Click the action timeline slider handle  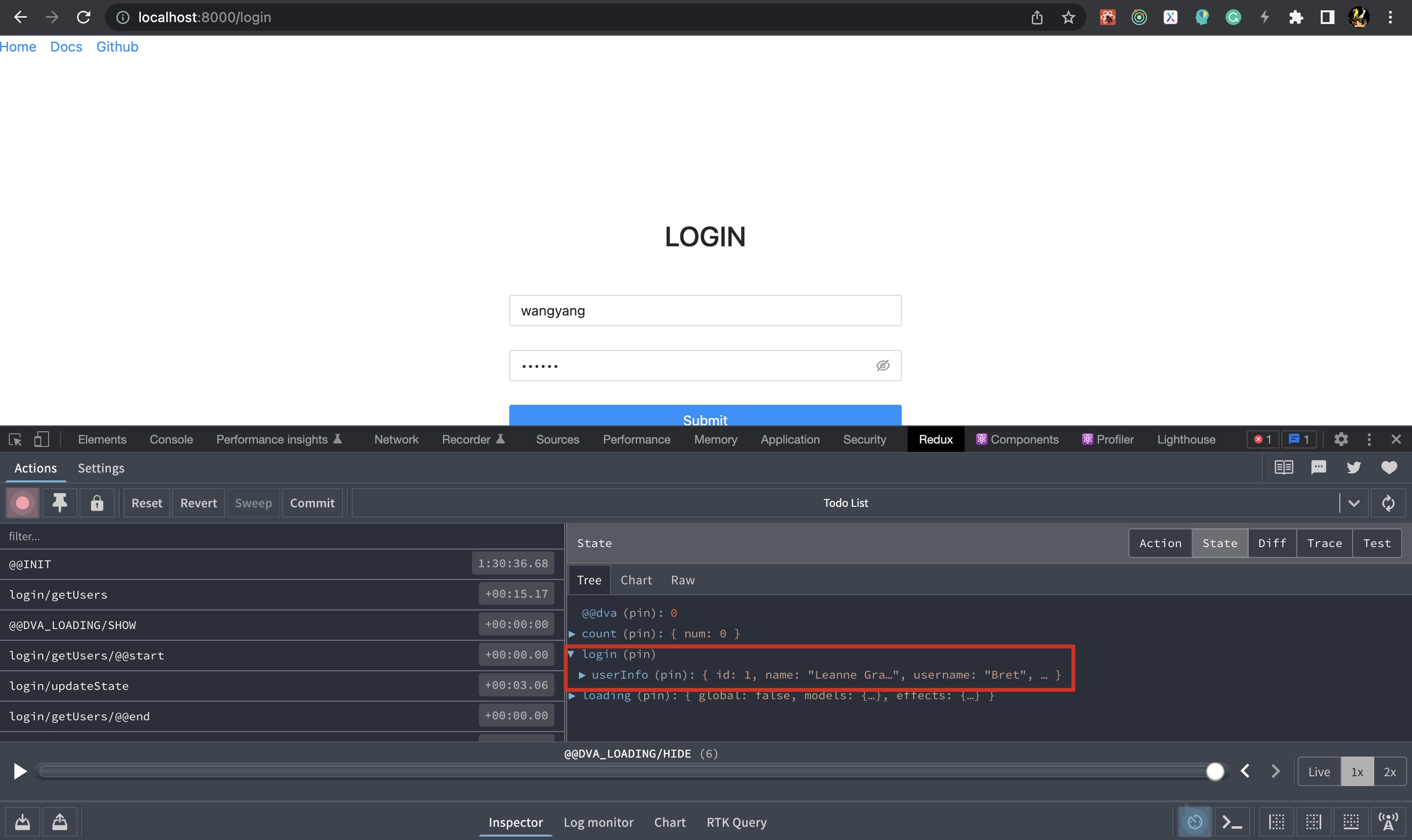coord(1214,771)
